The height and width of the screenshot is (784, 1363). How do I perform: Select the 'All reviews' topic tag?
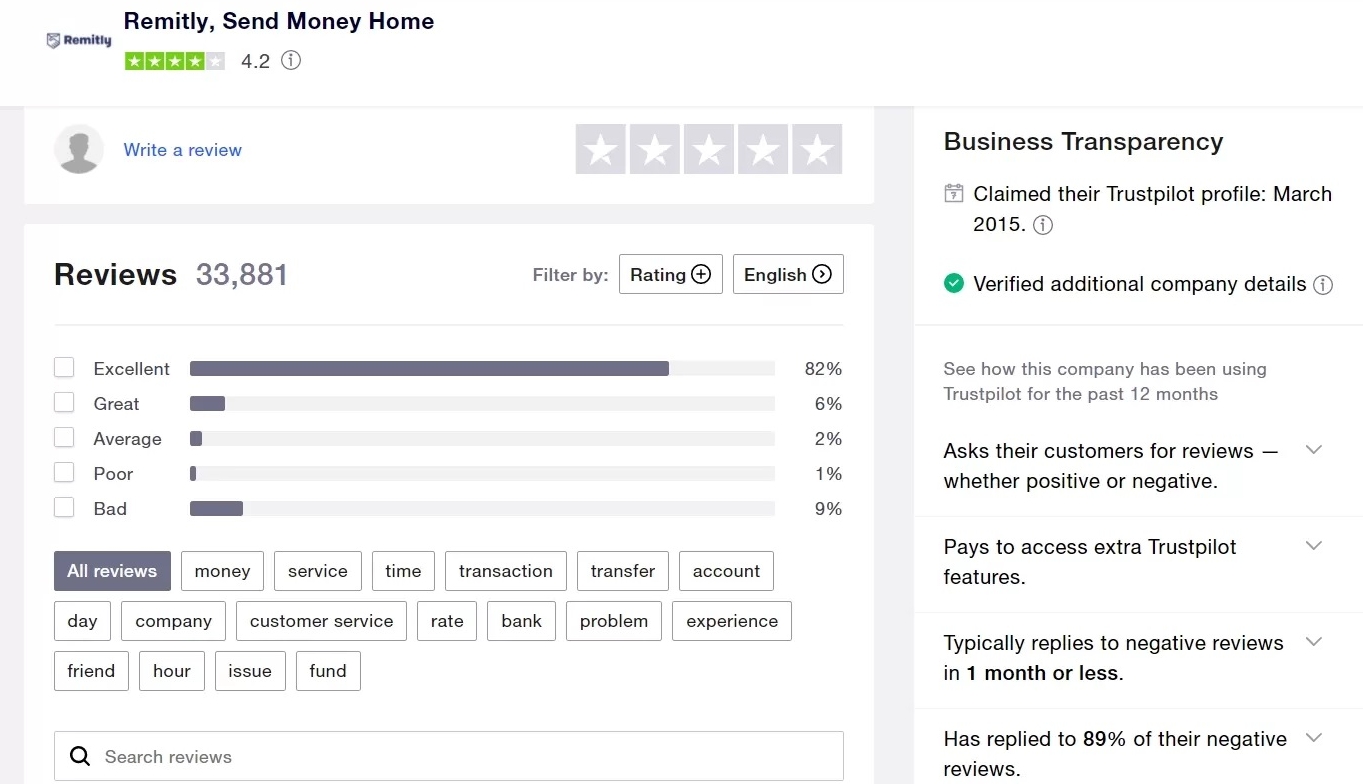(x=112, y=571)
